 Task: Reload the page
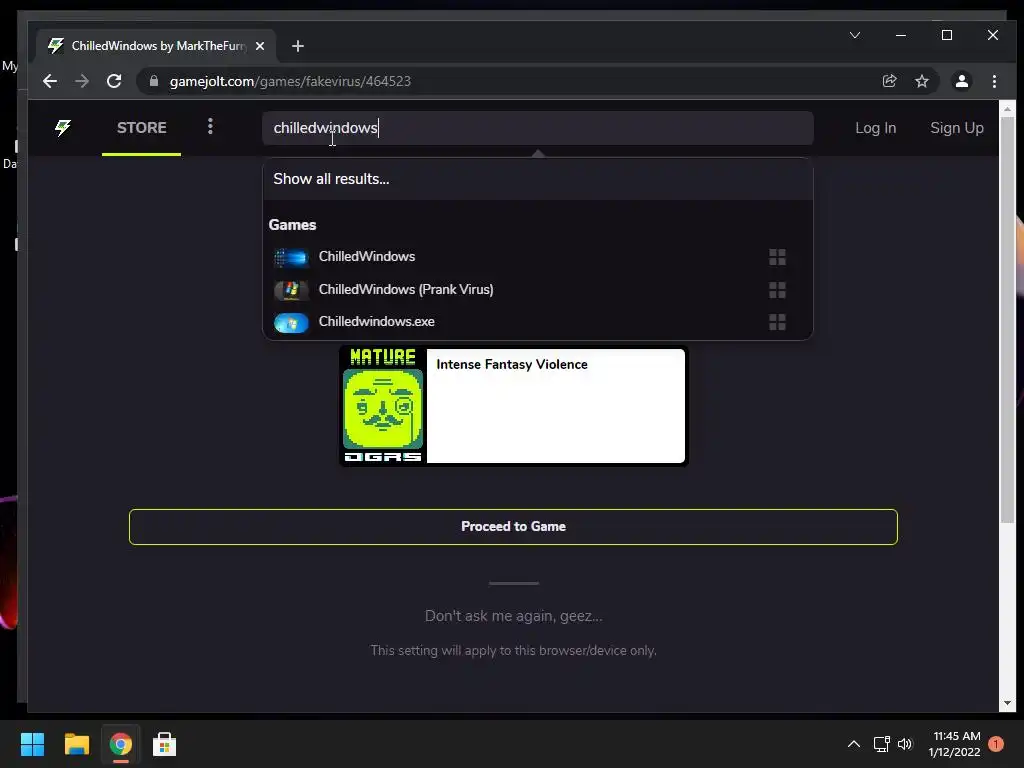(x=114, y=81)
